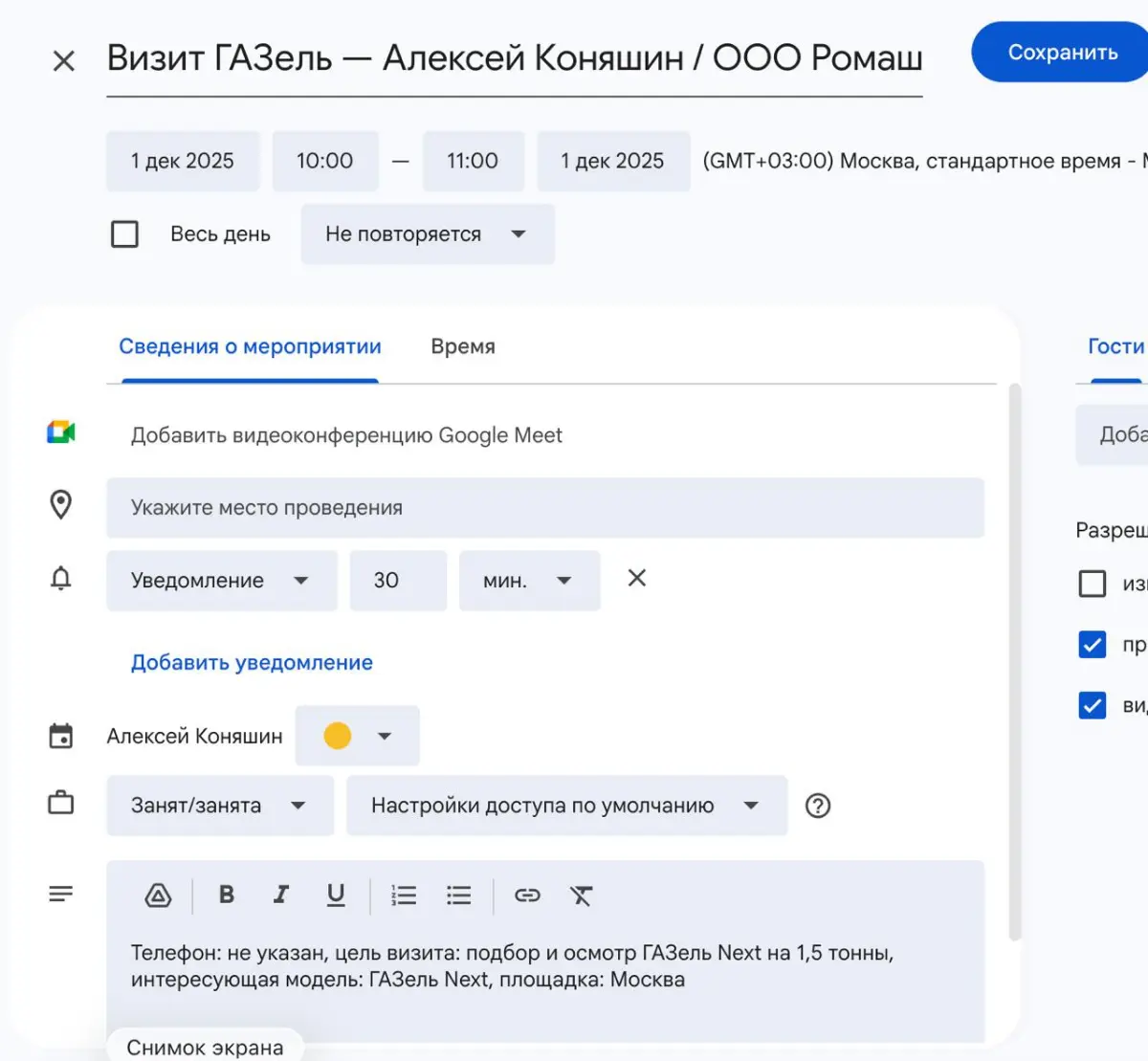This screenshot has height=1061, width=1148.
Task: Click Добавить уведомление link
Action: click(252, 662)
